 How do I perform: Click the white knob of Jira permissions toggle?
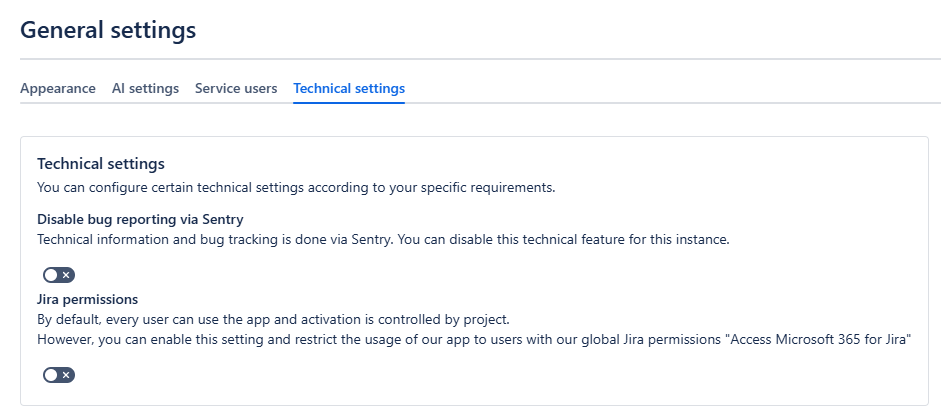click(51, 375)
